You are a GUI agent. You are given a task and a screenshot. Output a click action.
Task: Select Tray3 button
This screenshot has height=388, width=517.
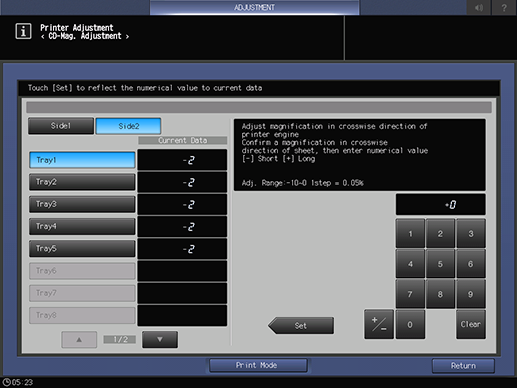tap(82, 204)
